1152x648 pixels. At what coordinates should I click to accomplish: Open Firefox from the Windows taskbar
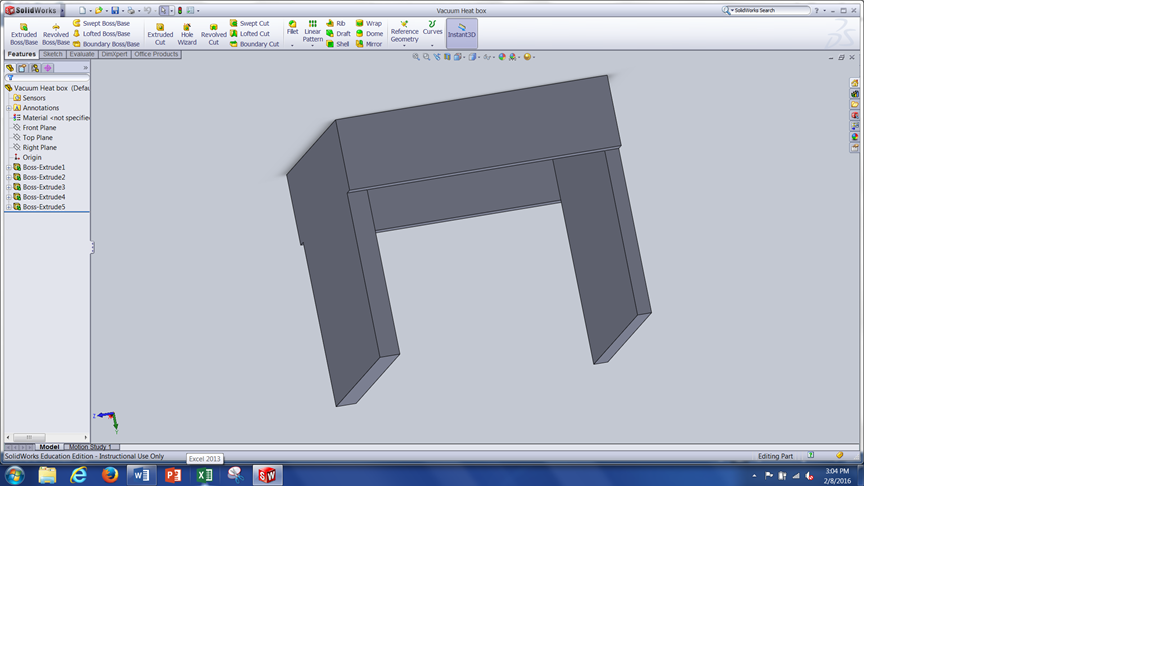coord(109,475)
